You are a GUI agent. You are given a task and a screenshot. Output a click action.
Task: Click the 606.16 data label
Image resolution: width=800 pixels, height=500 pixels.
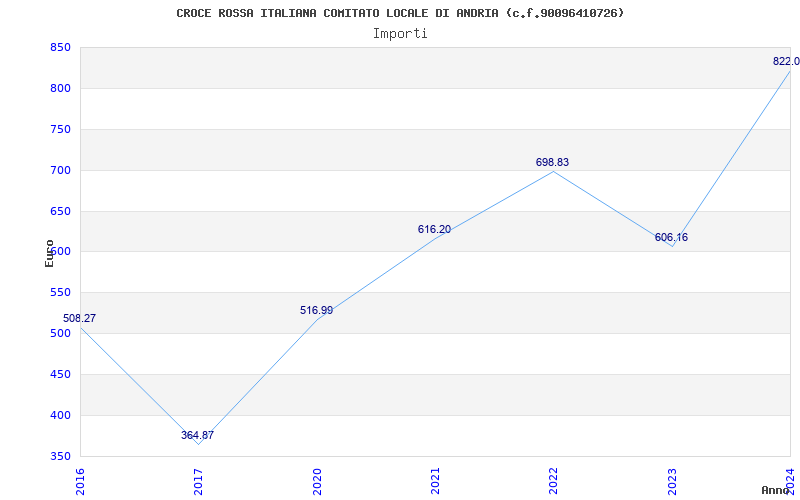click(671, 237)
